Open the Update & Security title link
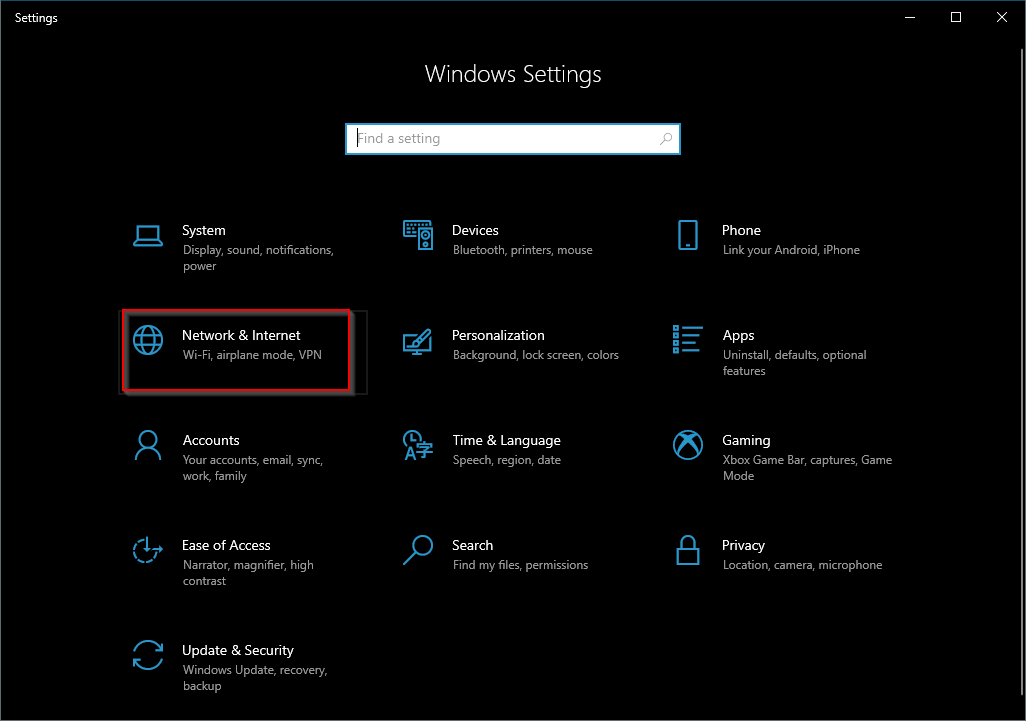1026x721 pixels. coord(238,650)
